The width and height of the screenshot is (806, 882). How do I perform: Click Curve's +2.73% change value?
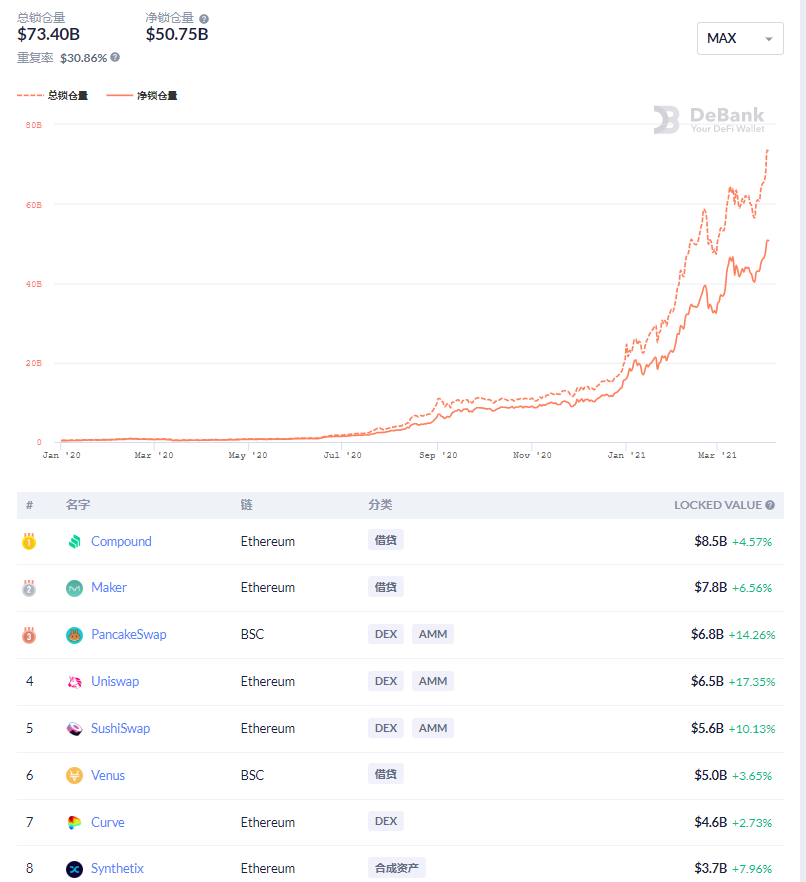tap(752, 823)
